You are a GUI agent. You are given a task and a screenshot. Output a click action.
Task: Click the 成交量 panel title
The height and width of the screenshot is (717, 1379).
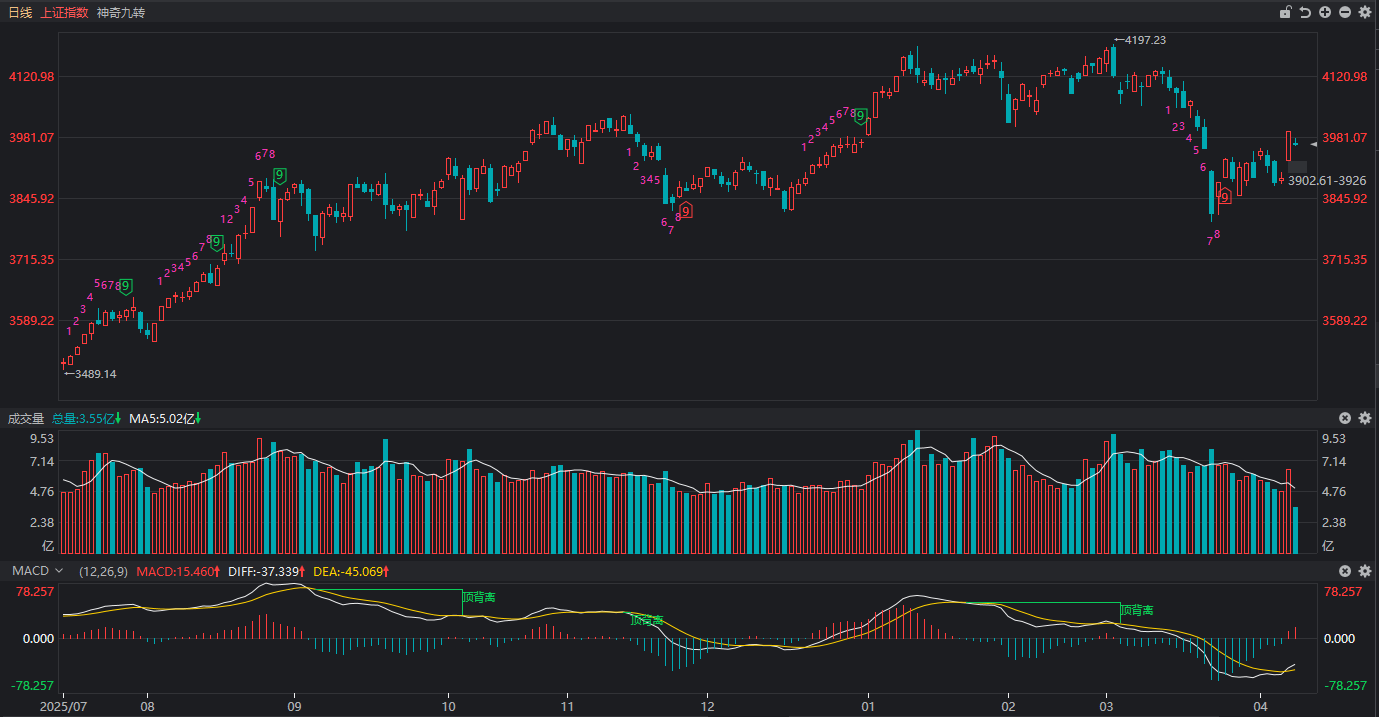click(x=26, y=418)
